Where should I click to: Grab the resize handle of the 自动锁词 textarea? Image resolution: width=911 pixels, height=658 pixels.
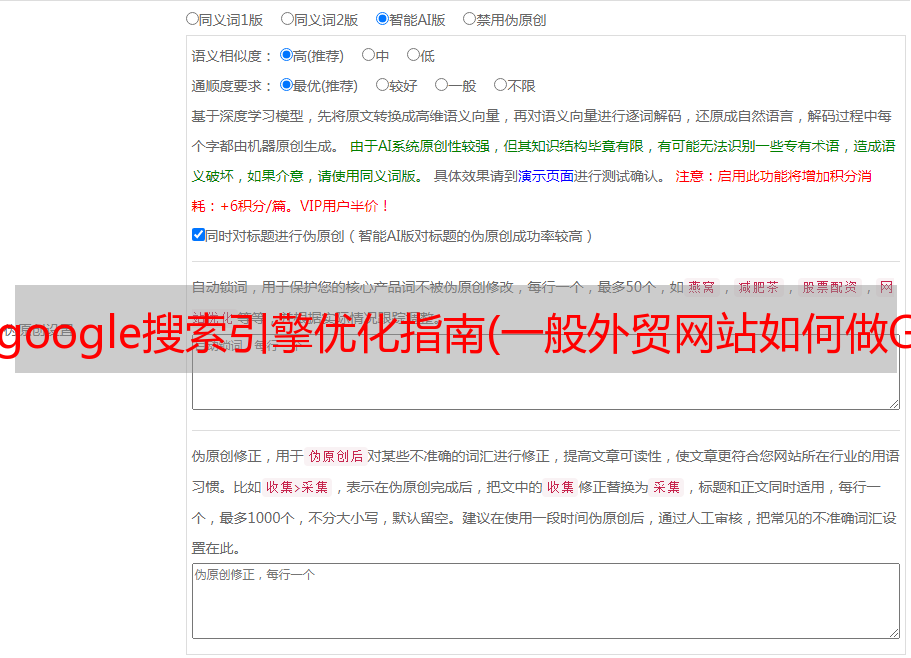pyautogui.click(x=894, y=404)
